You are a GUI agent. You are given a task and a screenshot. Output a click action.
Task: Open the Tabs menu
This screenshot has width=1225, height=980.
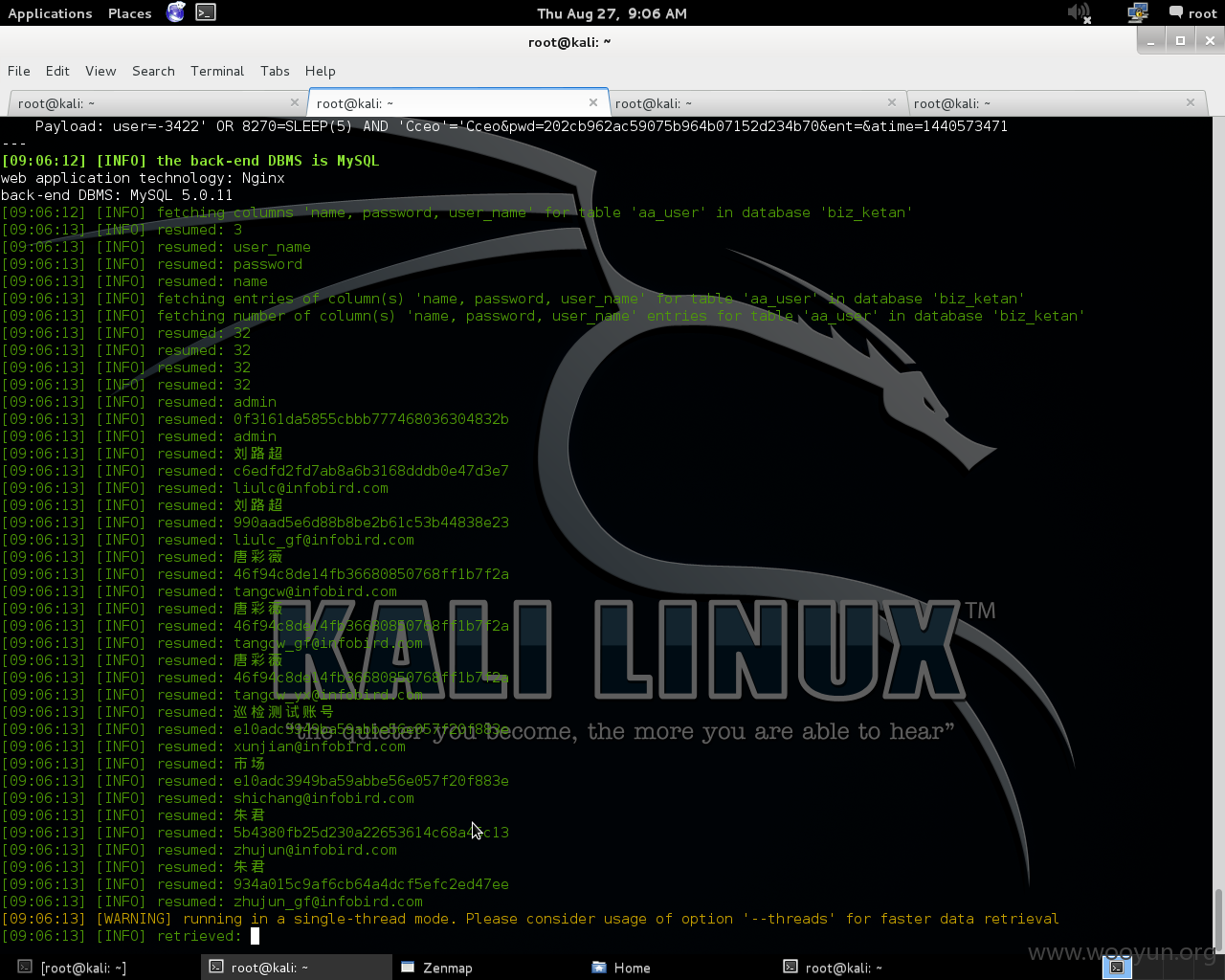point(275,71)
